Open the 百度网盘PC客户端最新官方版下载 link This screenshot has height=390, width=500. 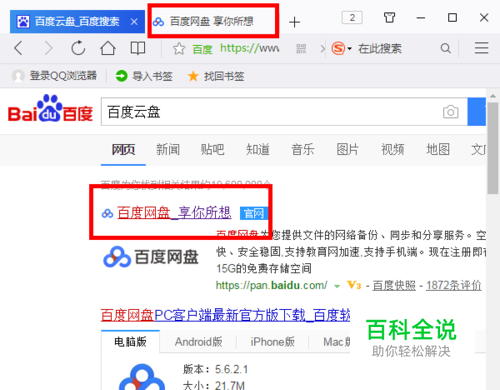(x=225, y=315)
